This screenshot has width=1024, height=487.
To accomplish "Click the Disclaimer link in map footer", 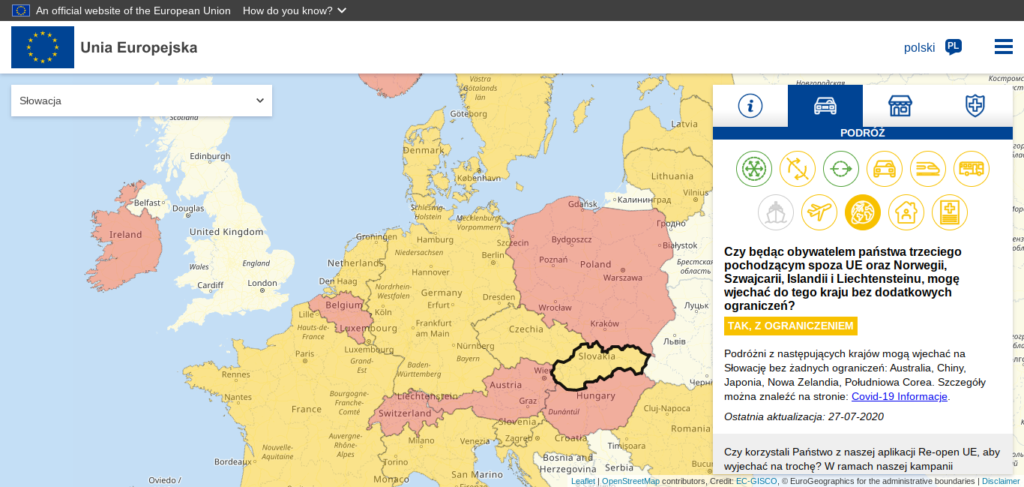I will pyautogui.click(x=1000, y=481).
